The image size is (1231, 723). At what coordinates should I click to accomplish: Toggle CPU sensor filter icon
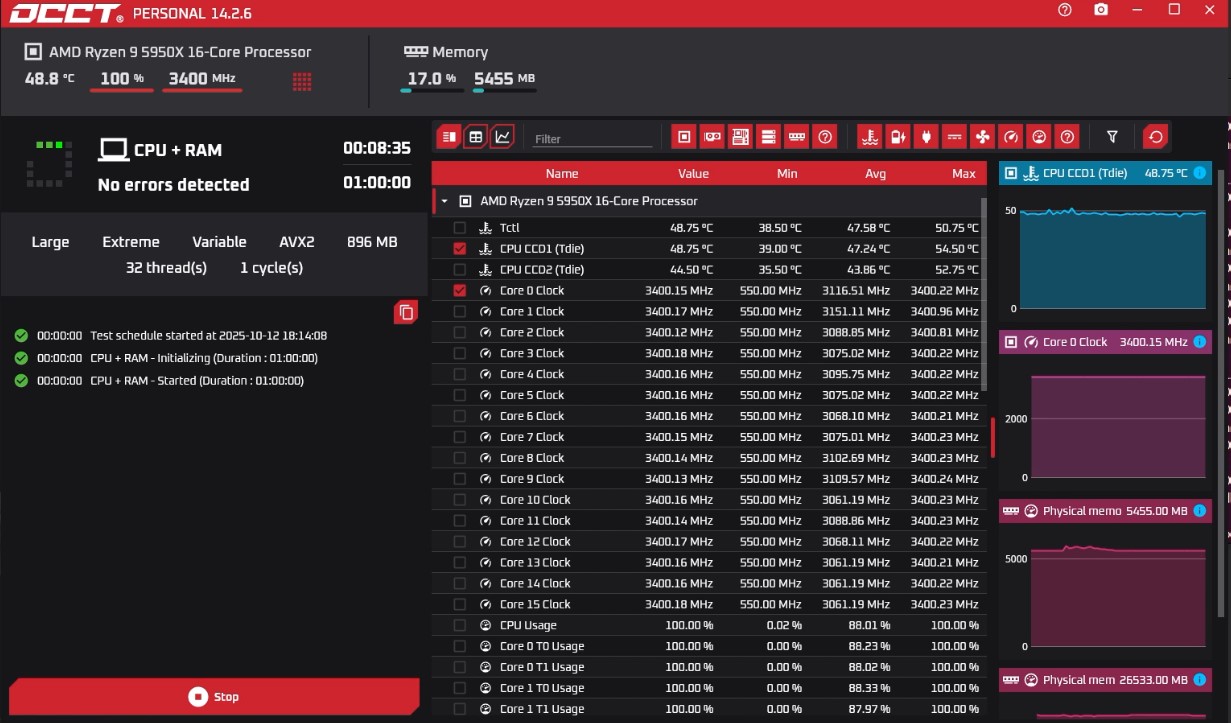684,136
